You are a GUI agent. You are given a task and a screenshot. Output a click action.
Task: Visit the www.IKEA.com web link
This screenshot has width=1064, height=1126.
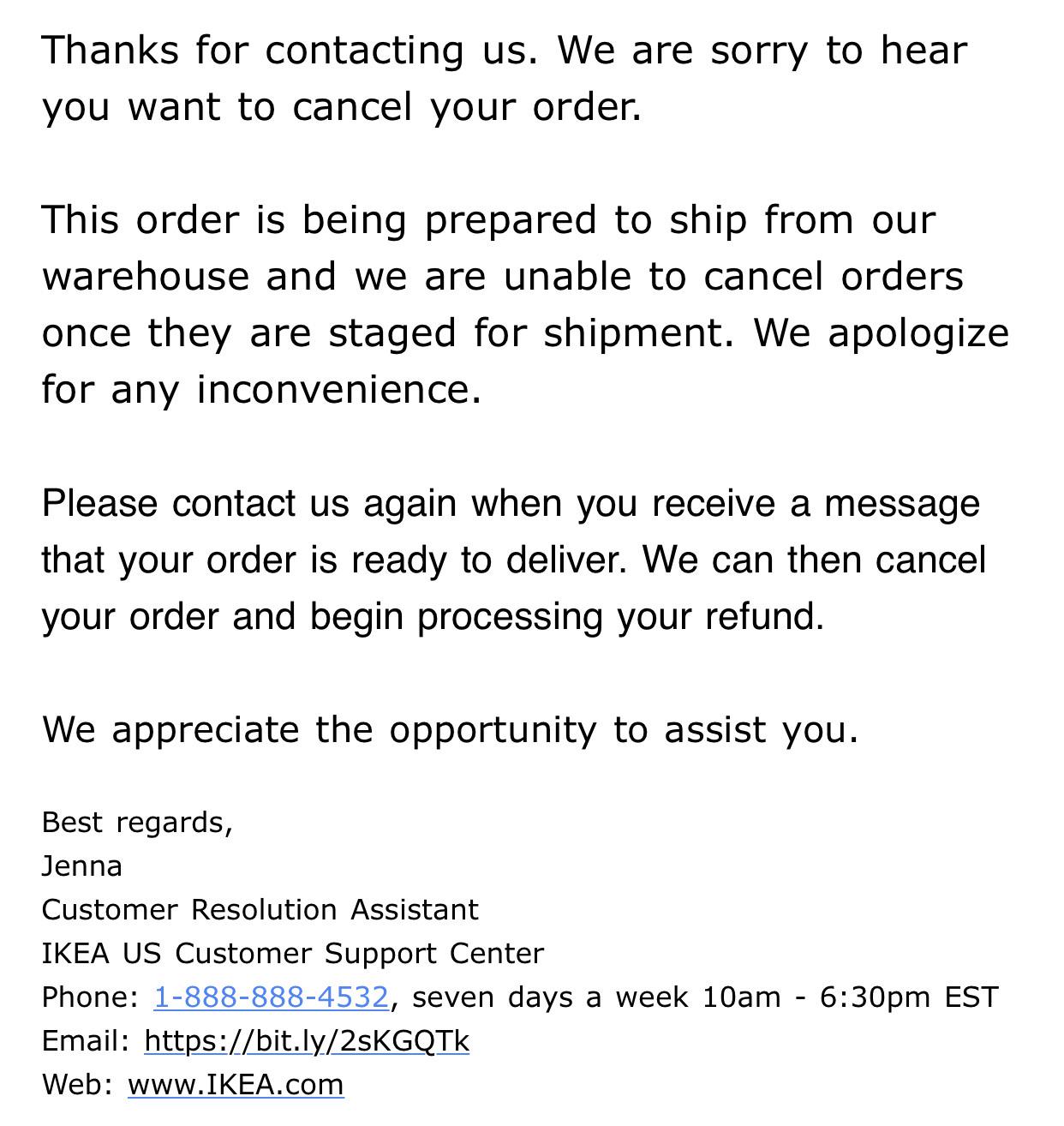point(236,1084)
